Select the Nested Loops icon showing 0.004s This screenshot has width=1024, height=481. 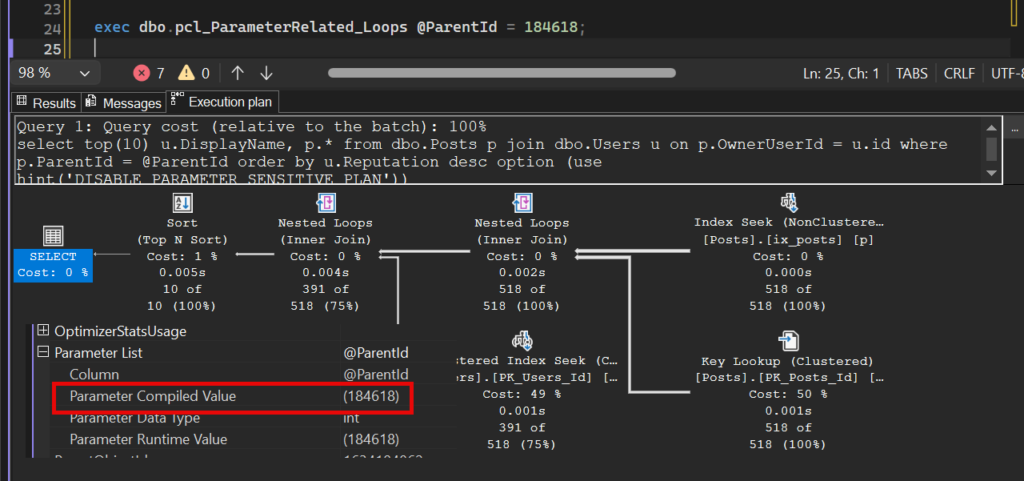[x=325, y=203]
